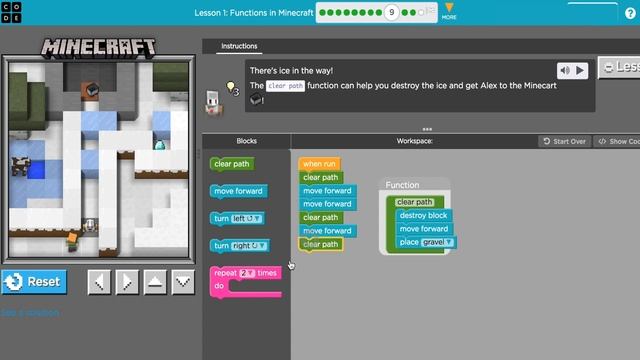The height and width of the screenshot is (360, 640).
Task: Open the turn left direction dropdown
Action: coord(246,219)
